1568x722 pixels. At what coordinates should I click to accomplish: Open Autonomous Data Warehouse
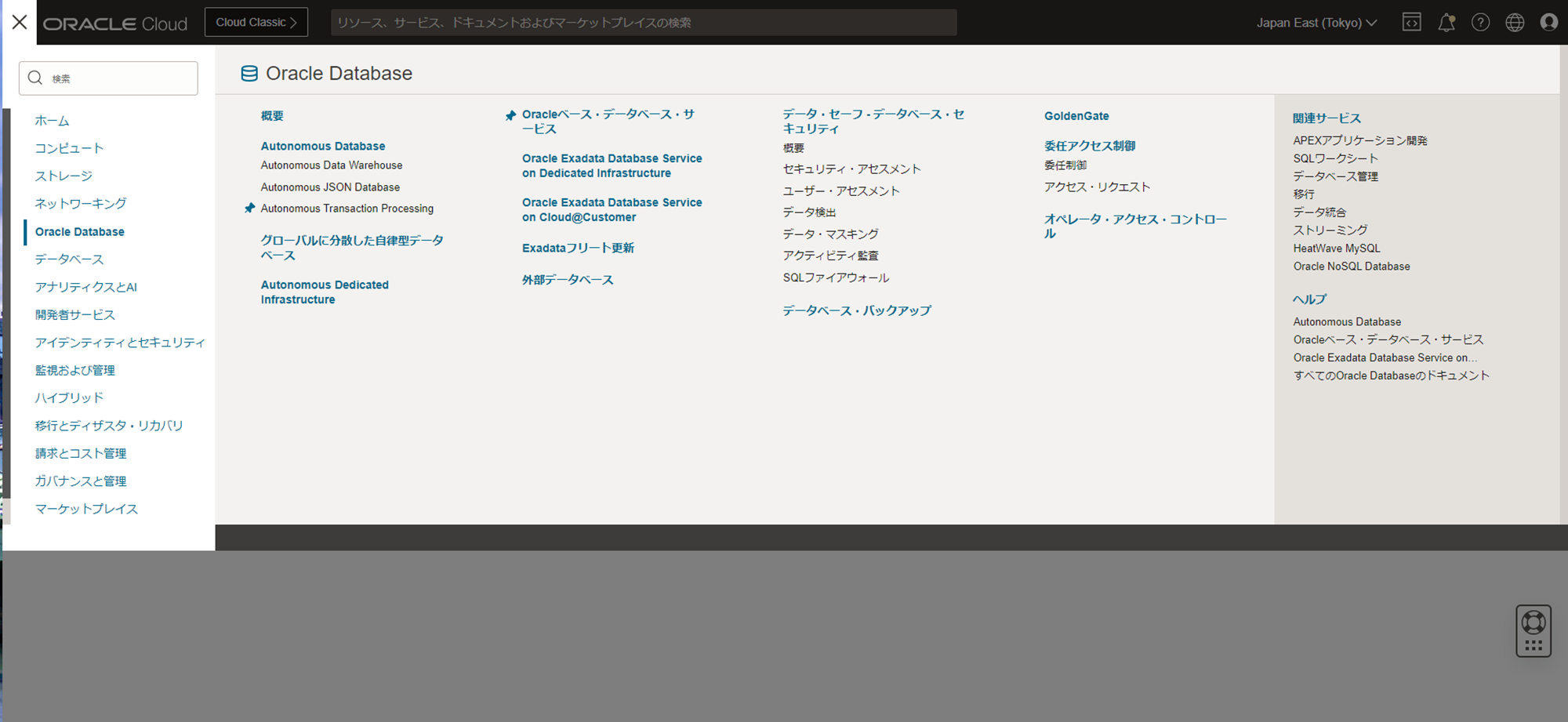332,165
